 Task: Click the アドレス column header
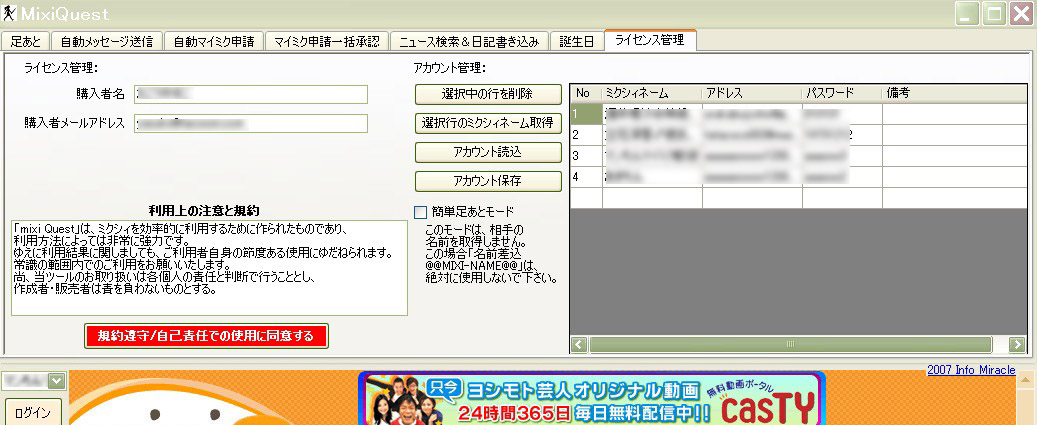click(x=752, y=93)
